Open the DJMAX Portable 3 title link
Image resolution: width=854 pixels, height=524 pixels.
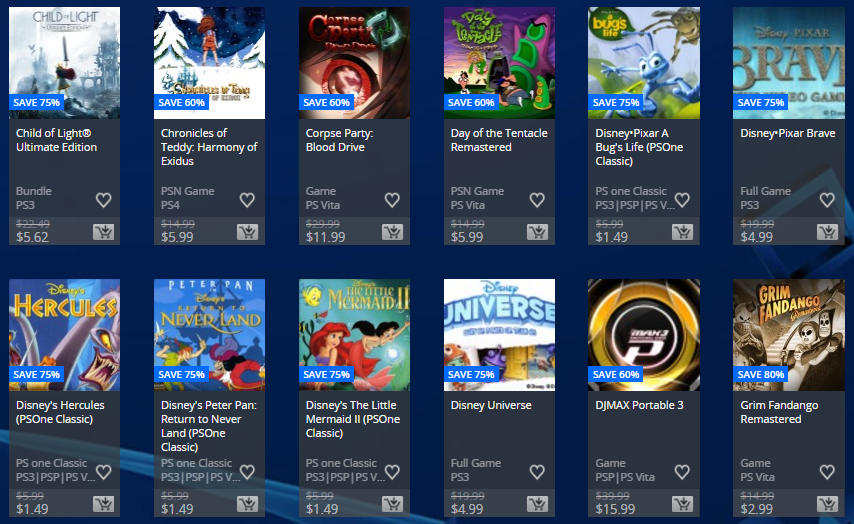[x=639, y=405]
